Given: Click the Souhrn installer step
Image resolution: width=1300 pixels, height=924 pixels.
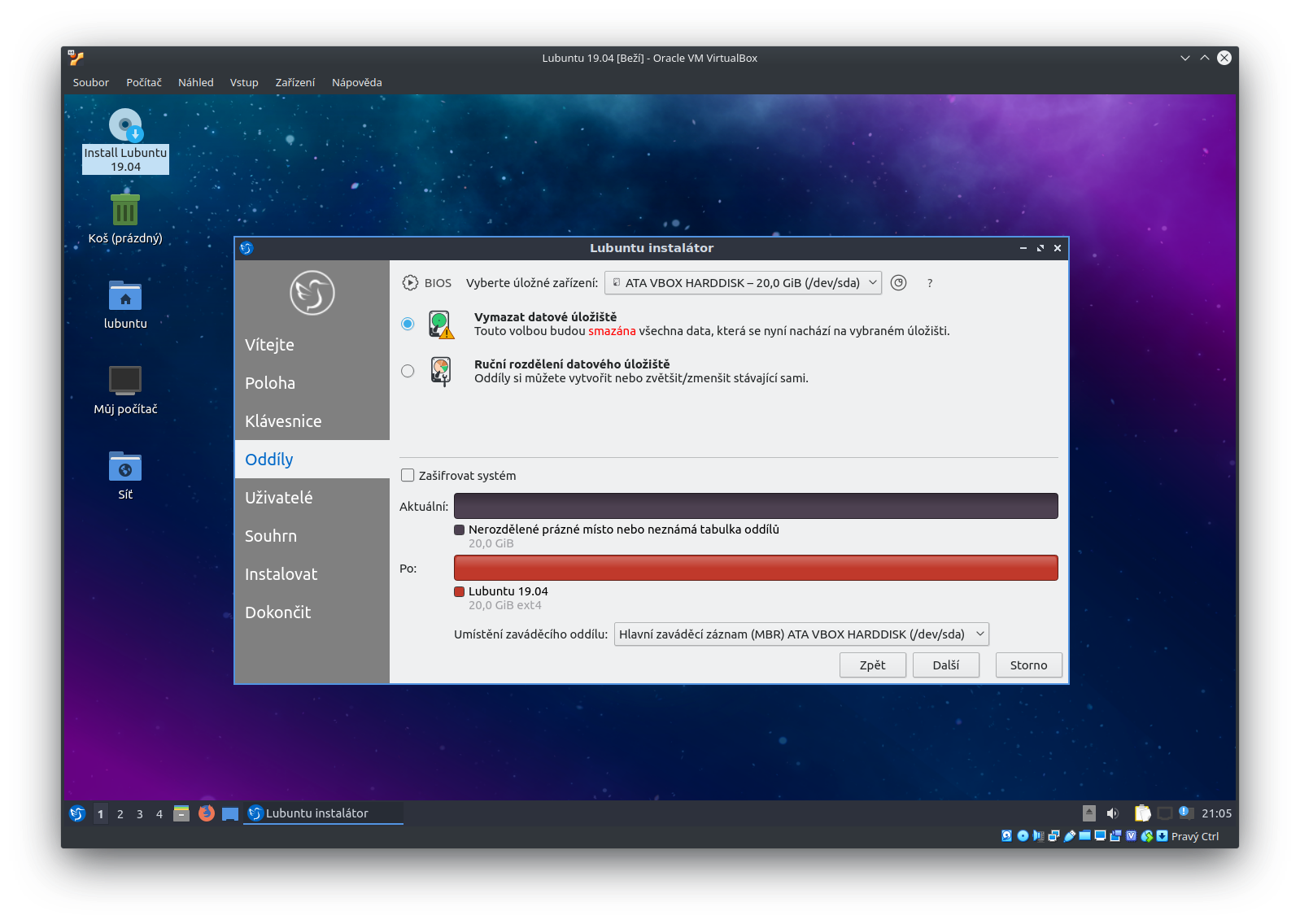Looking at the screenshot, I should [x=312, y=536].
